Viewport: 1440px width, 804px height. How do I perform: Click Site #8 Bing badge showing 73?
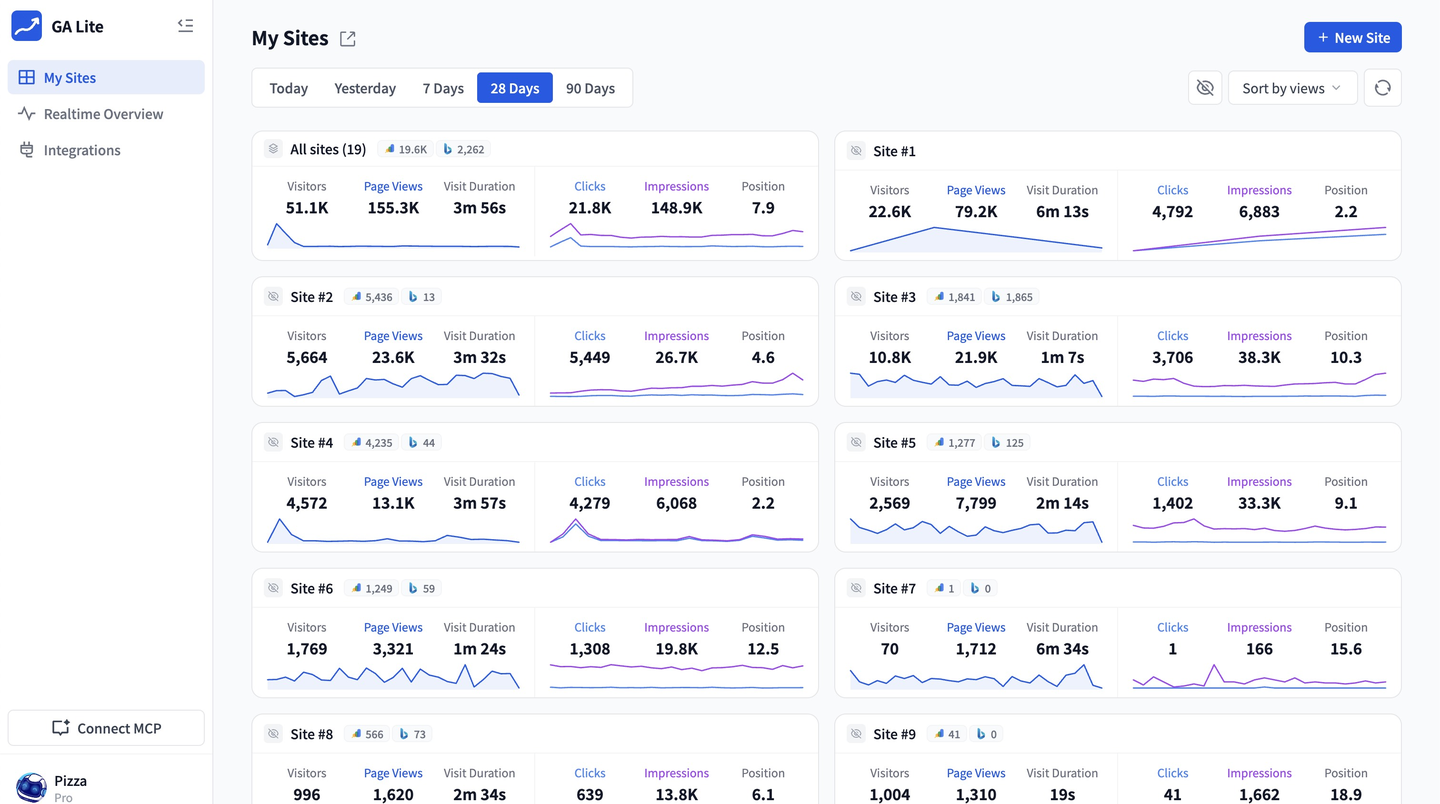click(413, 734)
